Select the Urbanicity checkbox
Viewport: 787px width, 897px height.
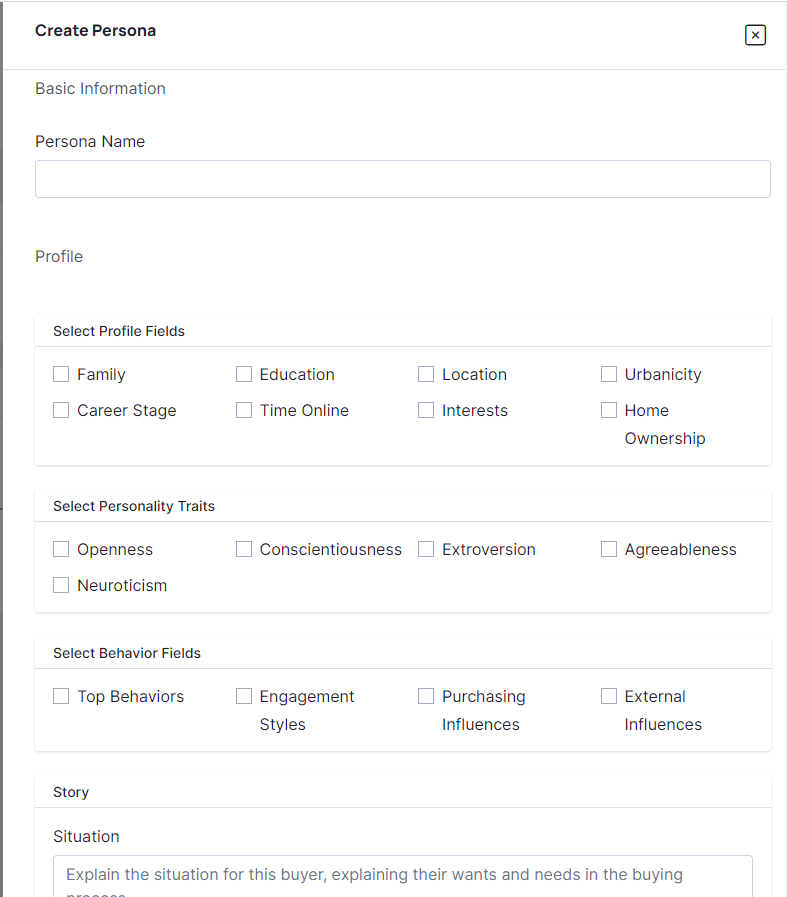pos(609,374)
